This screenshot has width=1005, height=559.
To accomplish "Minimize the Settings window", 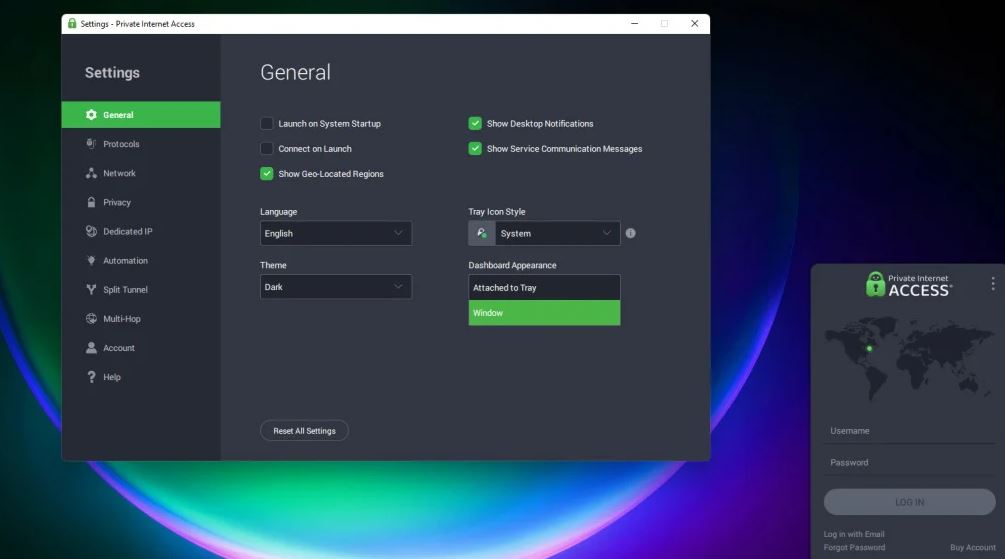I will click(x=635, y=24).
